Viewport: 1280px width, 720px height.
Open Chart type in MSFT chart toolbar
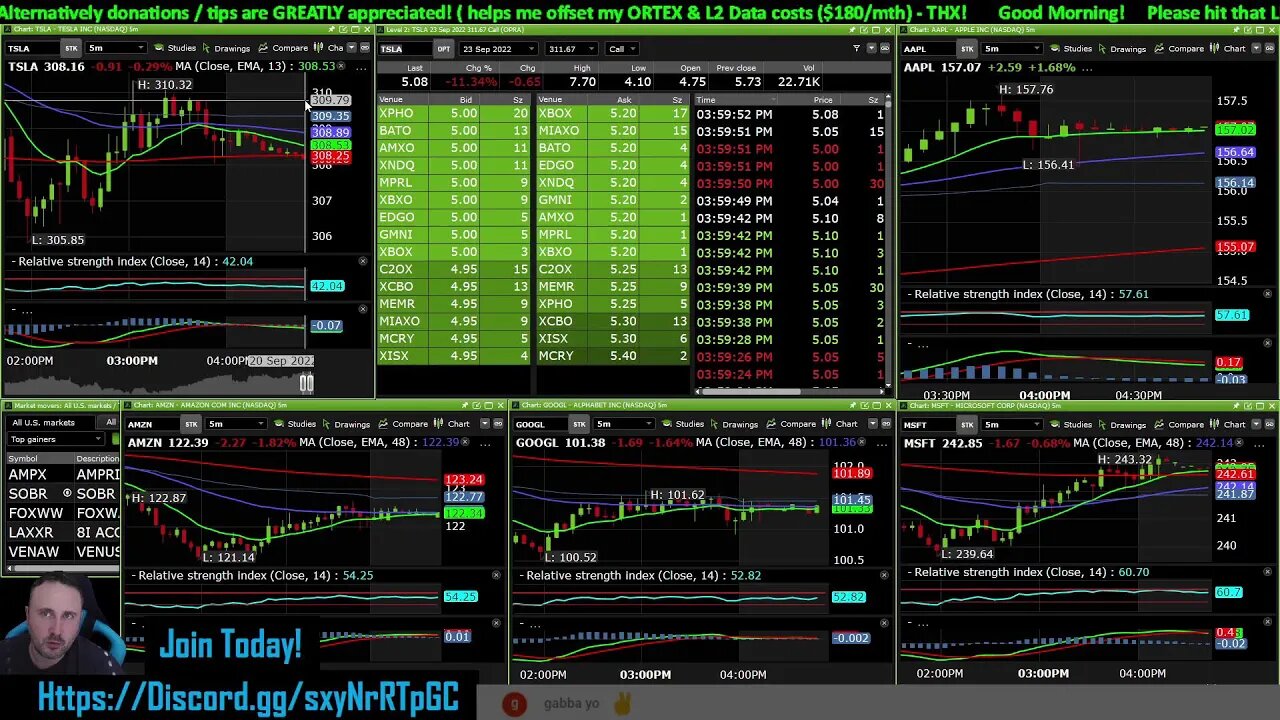[x=1228, y=424]
